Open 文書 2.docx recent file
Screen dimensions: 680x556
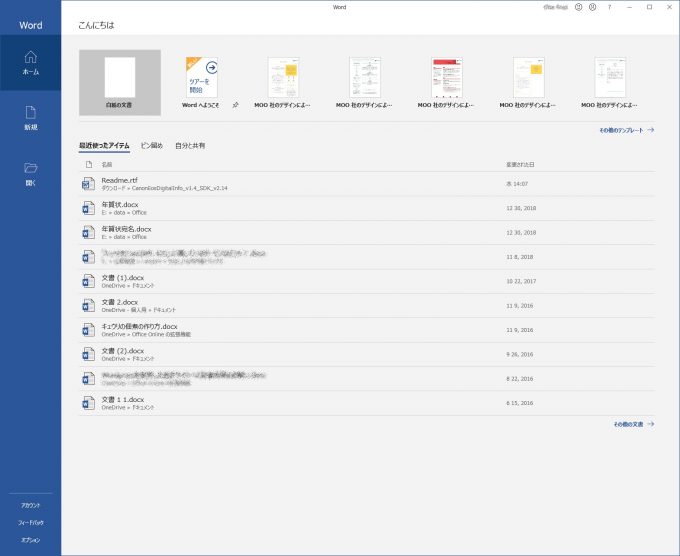coord(367,305)
